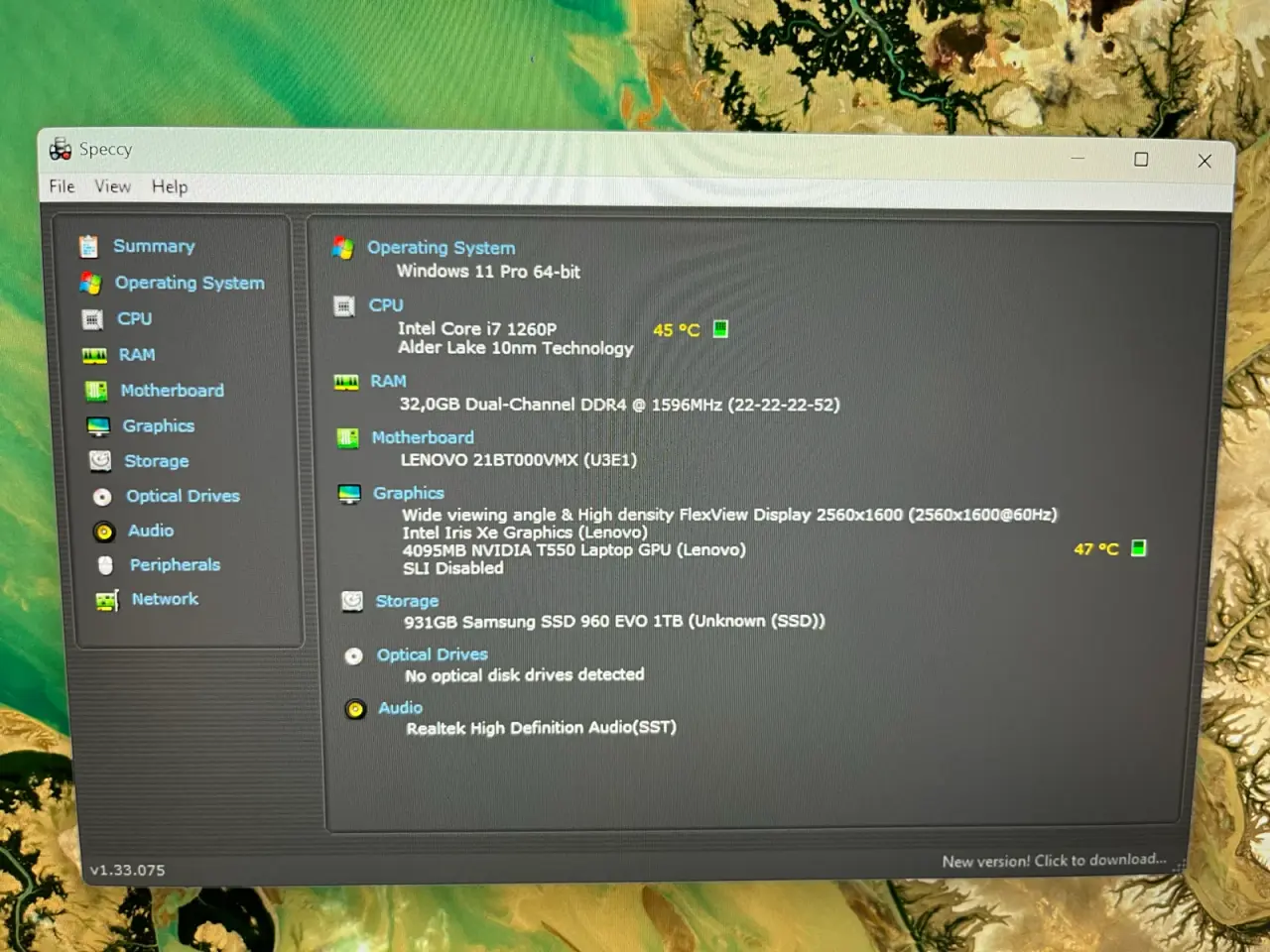
Task: Click the '931GB Samsung SSD 960 EVO 1TB' line
Action: pyautogui.click(x=614, y=622)
